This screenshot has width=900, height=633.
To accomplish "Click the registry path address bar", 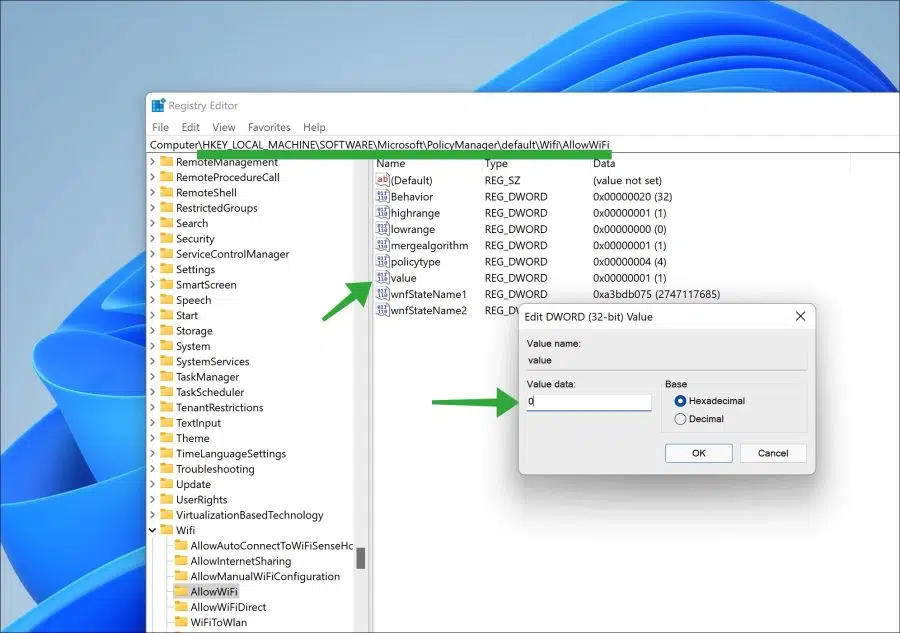I will click(x=522, y=145).
